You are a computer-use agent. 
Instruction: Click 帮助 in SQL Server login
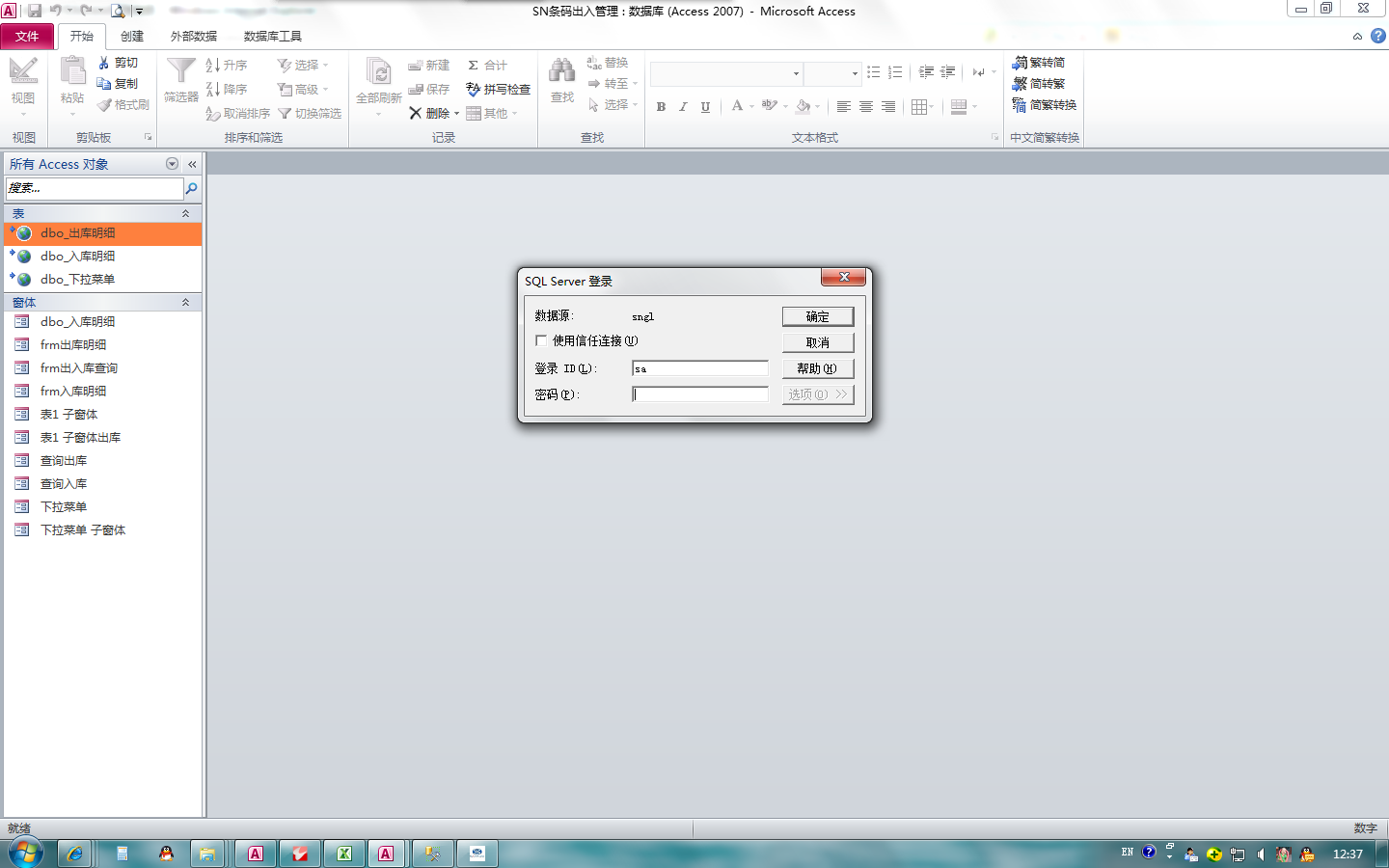(x=818, y=368)
